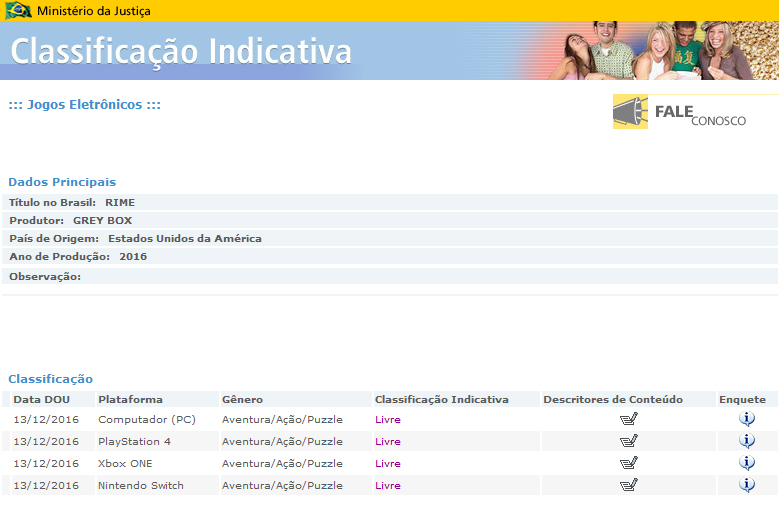
Task: Select Livre rating for PlayStation 4
Action: click(x=388, y=441)
